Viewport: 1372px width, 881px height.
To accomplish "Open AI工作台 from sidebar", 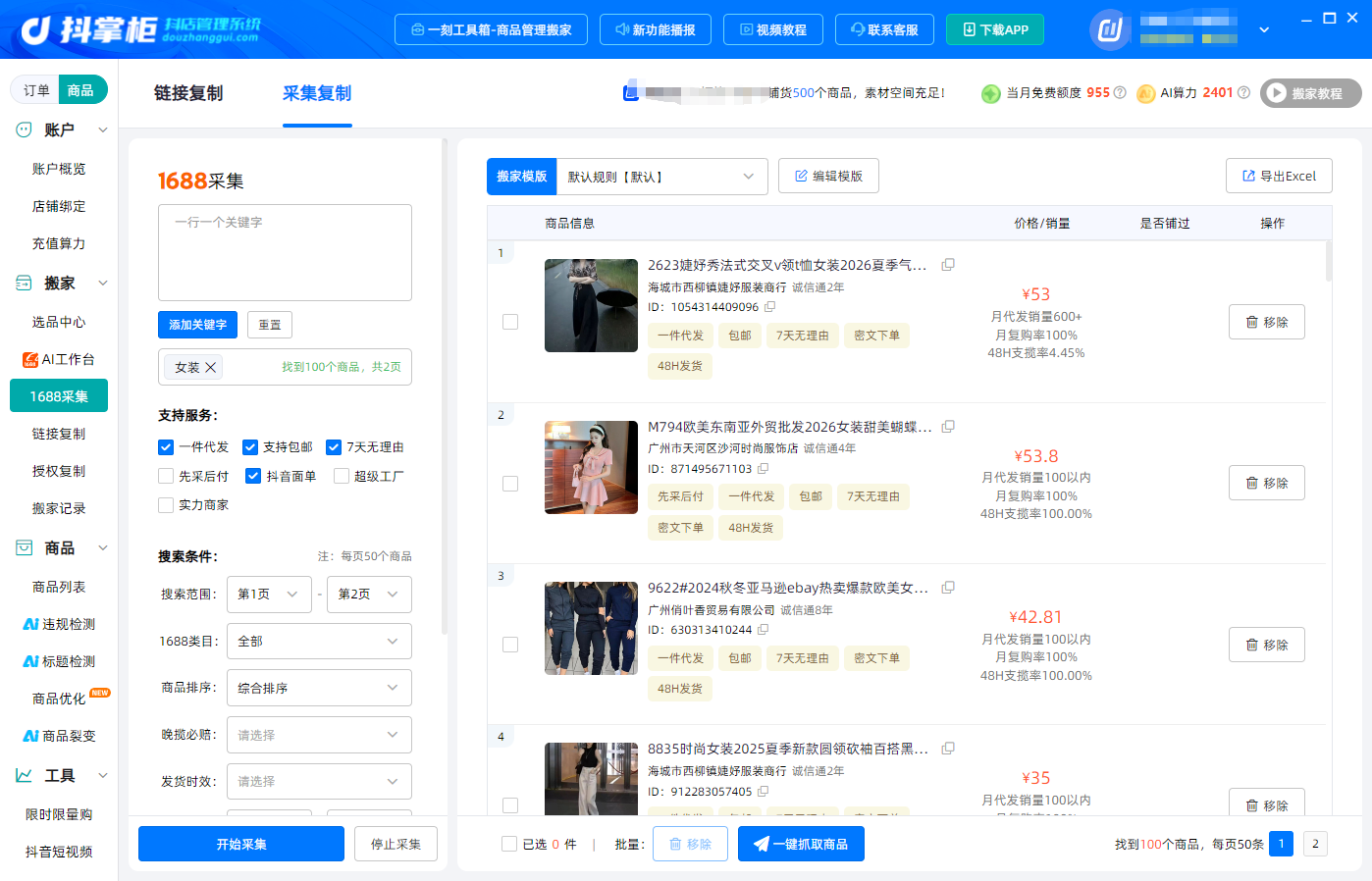I will 59,359.
